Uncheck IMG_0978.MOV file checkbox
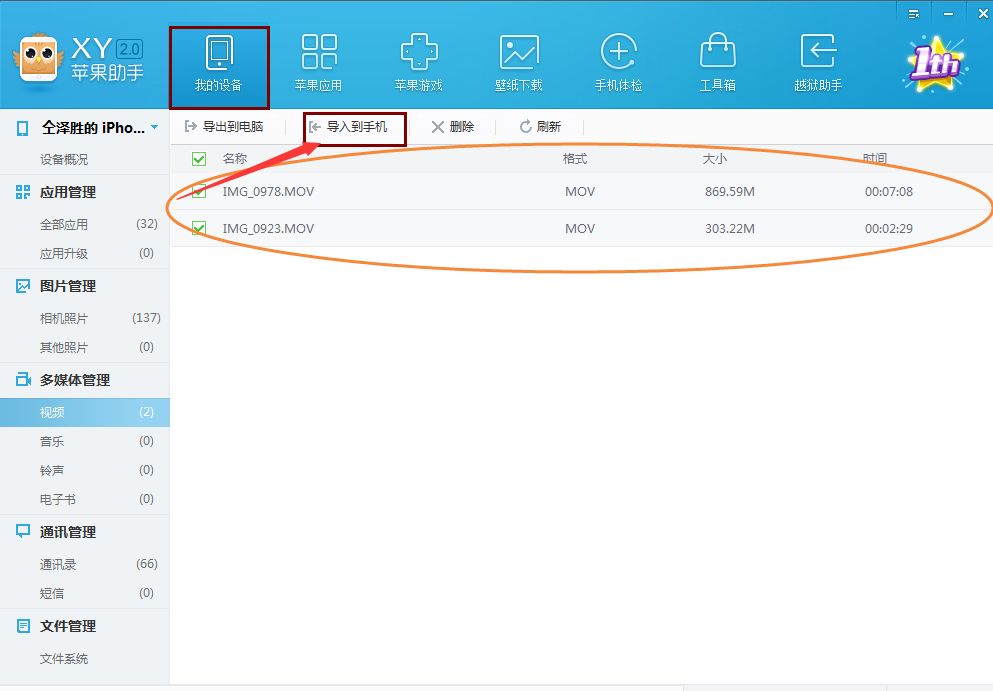 (x=198, y=191)
